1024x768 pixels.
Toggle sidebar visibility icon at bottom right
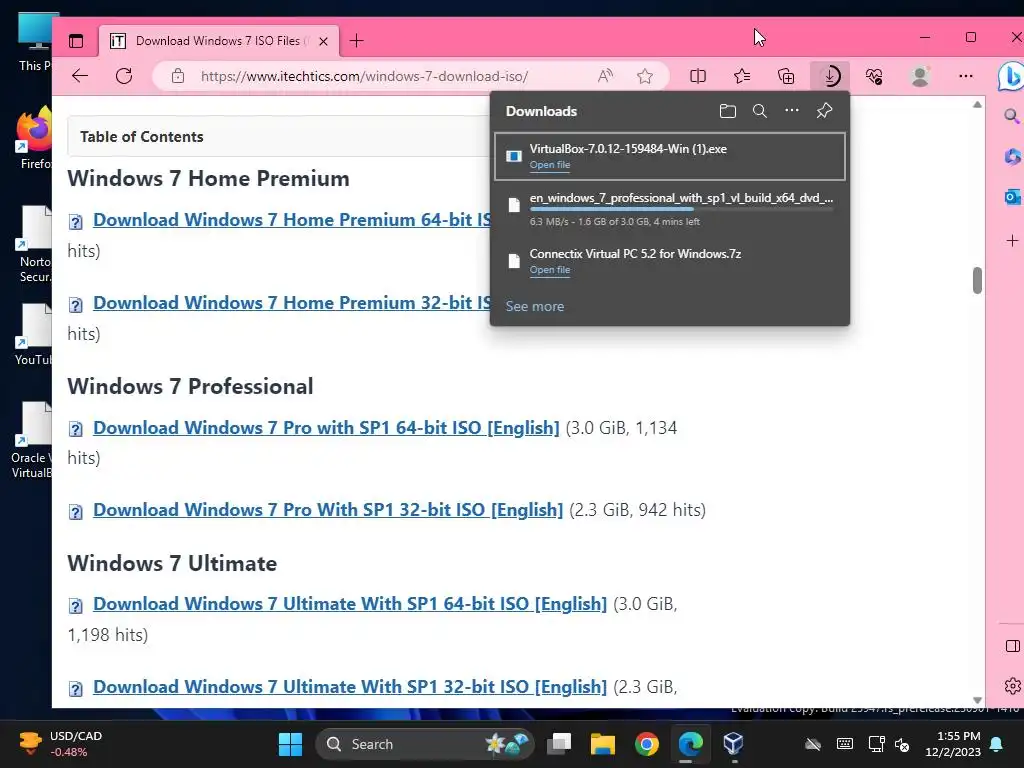tap(1013, 646)
